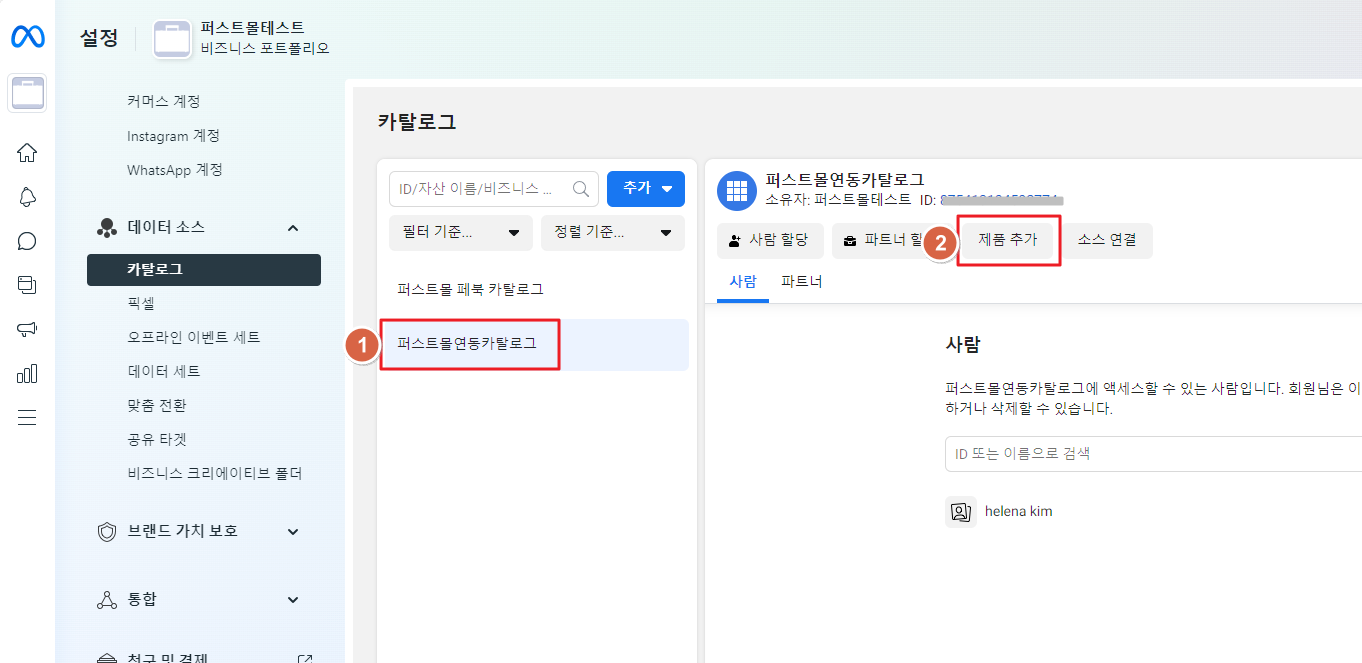
Task: Click the 사람 할당 button
Action: click(x=770, y=241)
